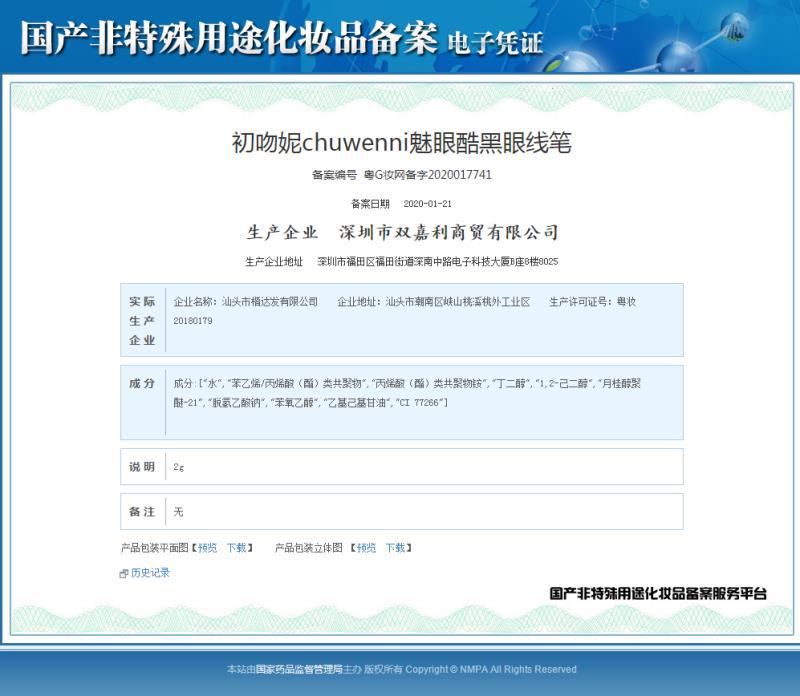800x696 pixels.
Task: Click the banner title 国产非特殊用途化妆品备案
Action: [229, 38]
